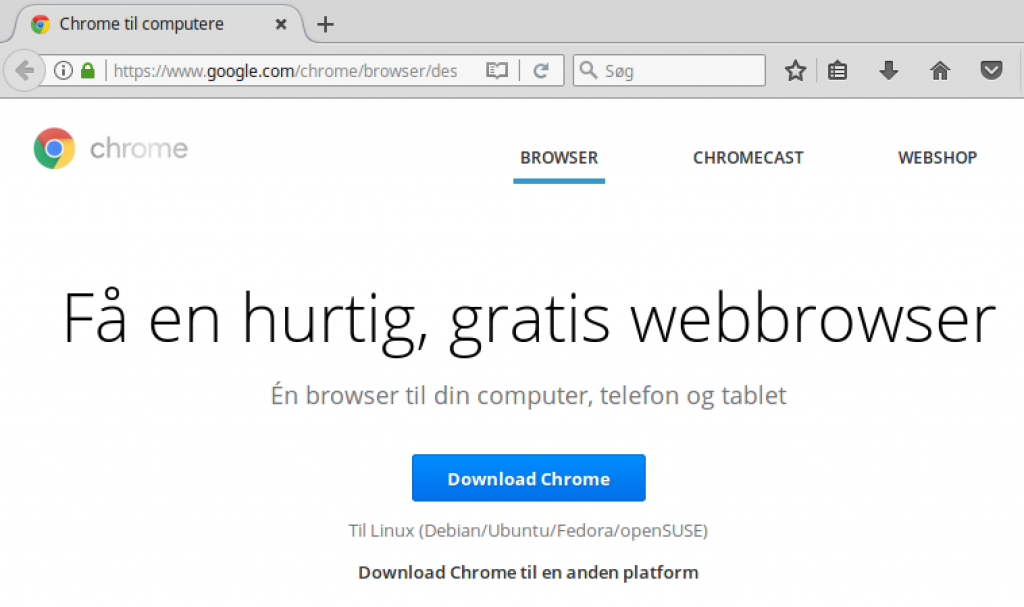Click 'Til Linux (Debian/Ubuntu/Fedora/openSUSE)' text

(528, 531)
